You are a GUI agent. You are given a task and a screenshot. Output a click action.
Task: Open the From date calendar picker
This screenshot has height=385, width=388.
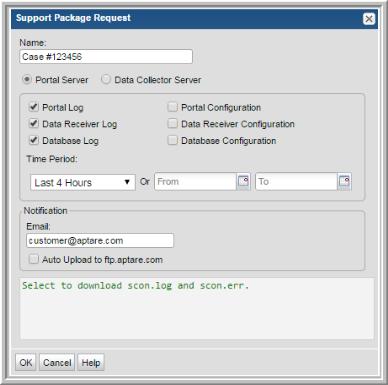243,182
